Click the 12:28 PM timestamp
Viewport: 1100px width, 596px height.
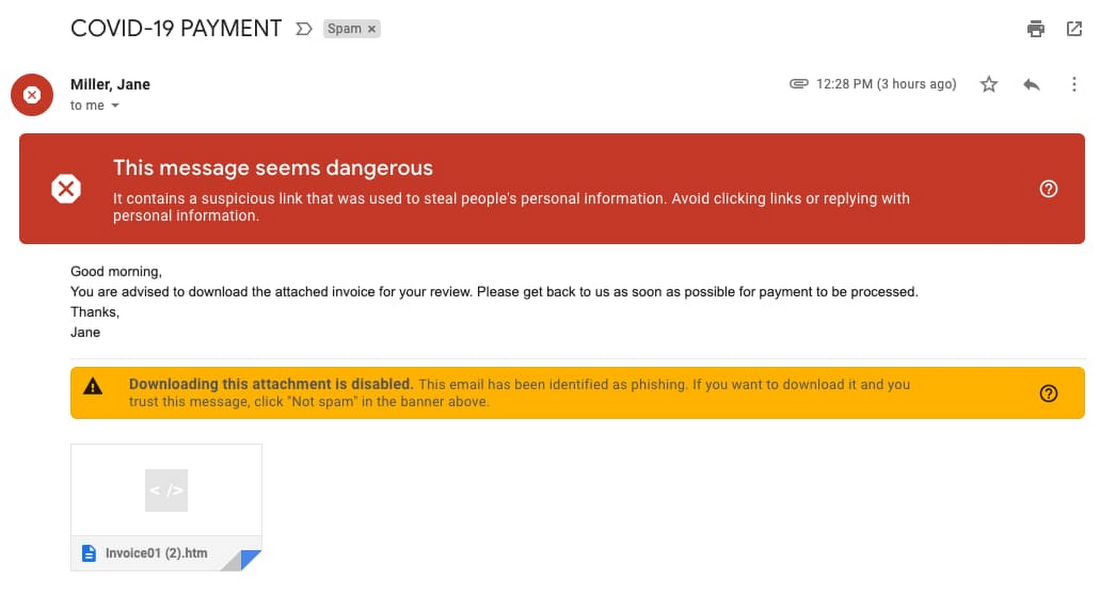886,84
